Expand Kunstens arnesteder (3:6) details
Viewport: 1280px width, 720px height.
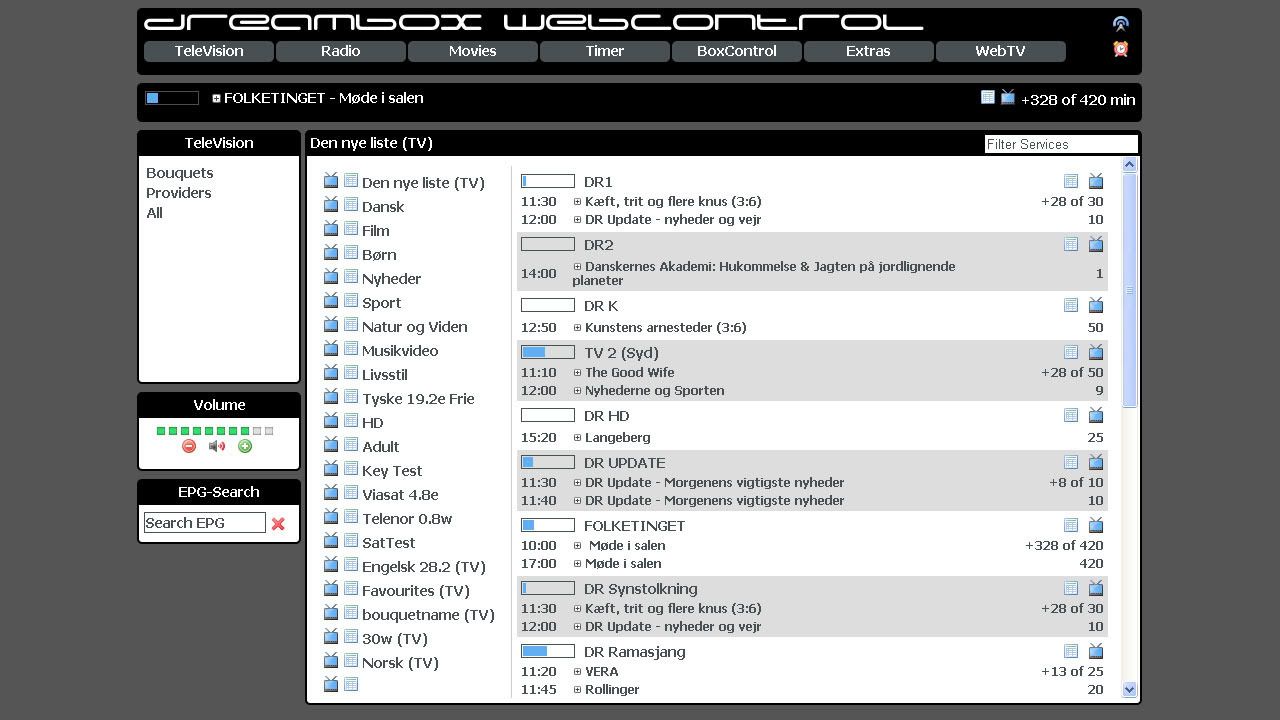[577, 328]
